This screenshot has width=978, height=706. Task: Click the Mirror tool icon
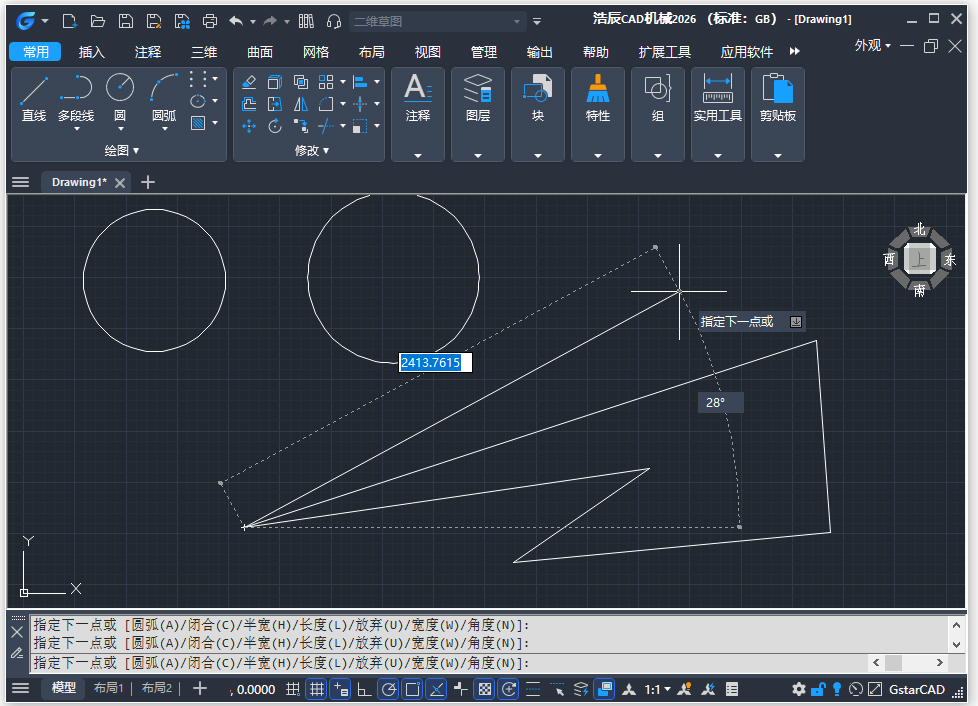click(x=301, y=104)
